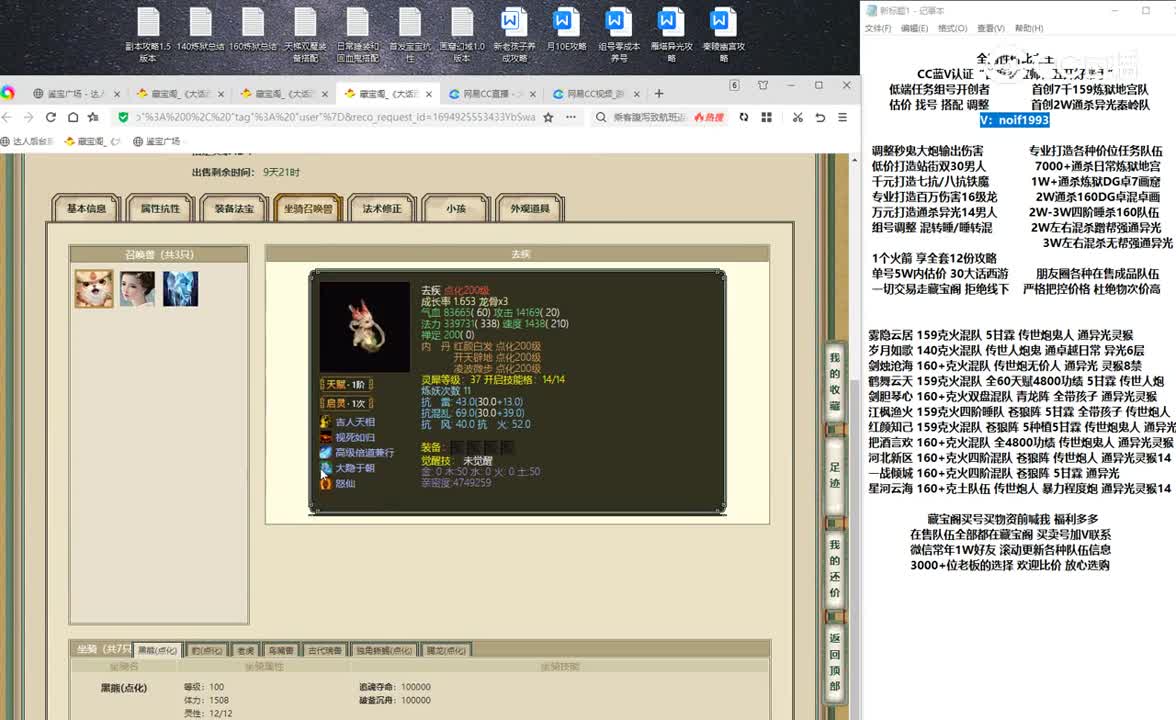Select the 老虎 mount tab

click(x=246, y=650)
